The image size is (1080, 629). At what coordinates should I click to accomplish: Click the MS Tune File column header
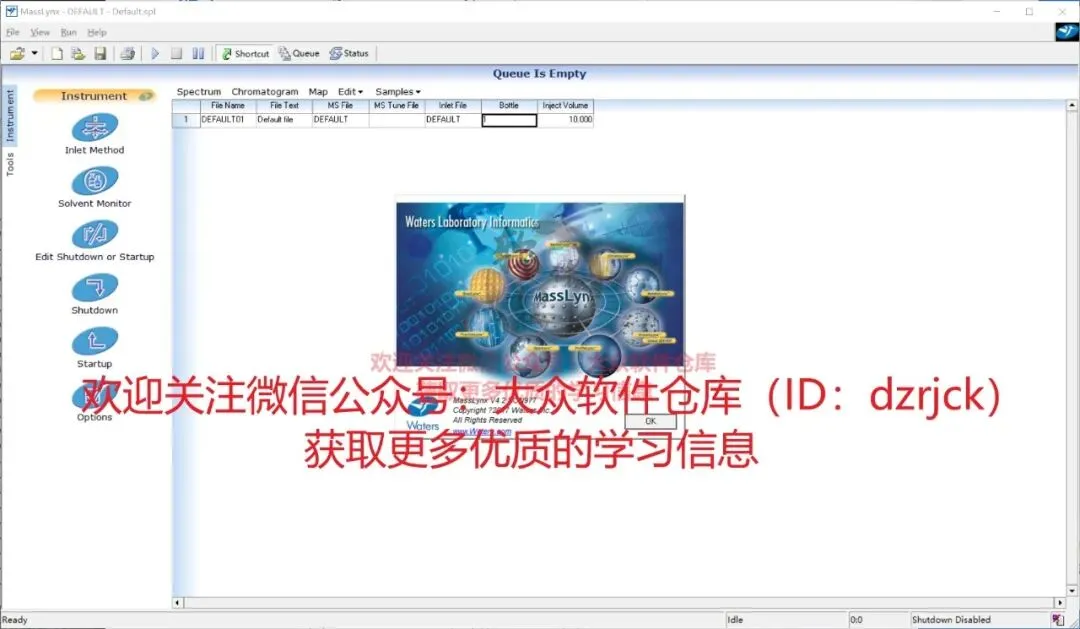point(396,105)
